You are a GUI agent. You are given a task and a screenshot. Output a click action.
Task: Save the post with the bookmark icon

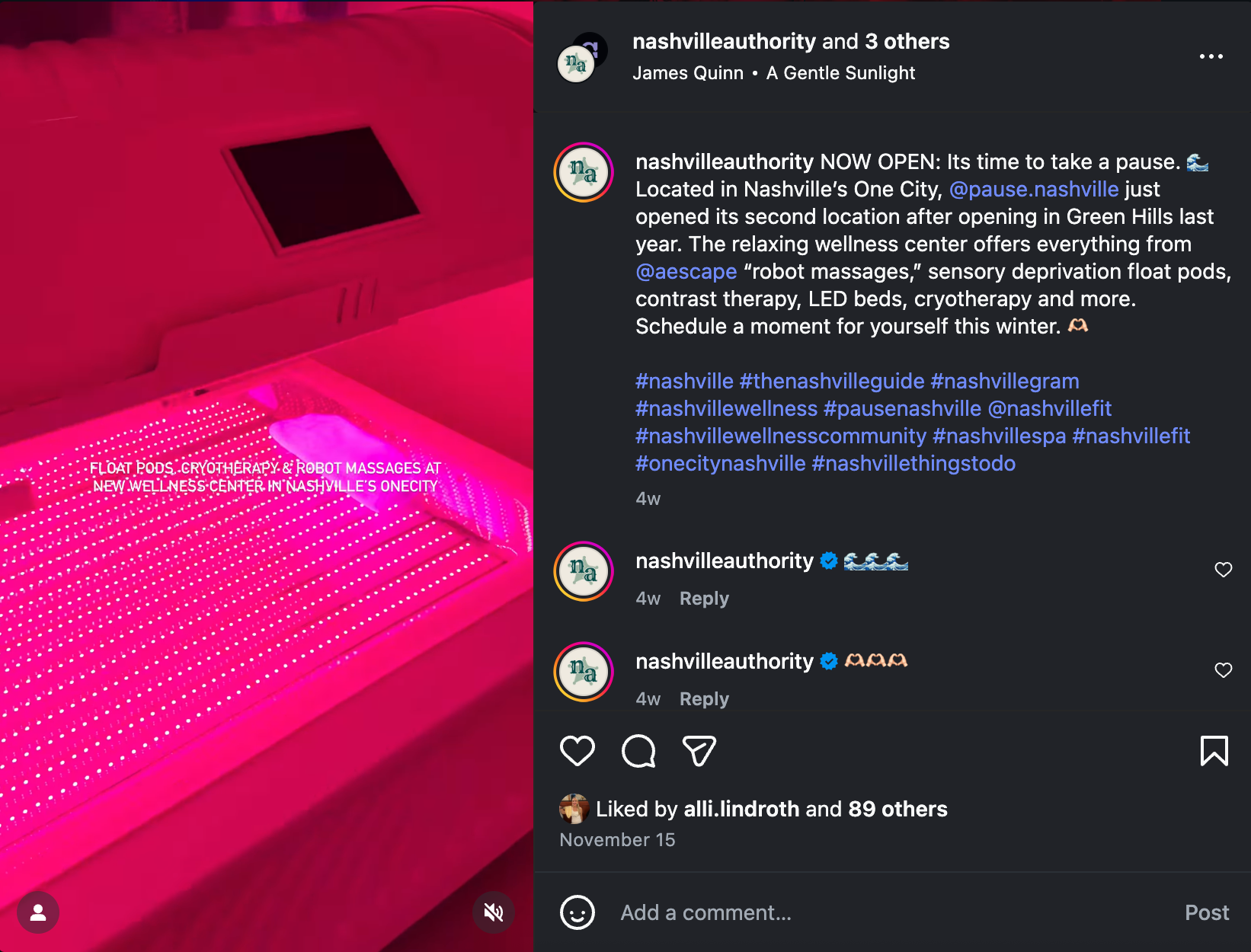tap(1214, 751)
